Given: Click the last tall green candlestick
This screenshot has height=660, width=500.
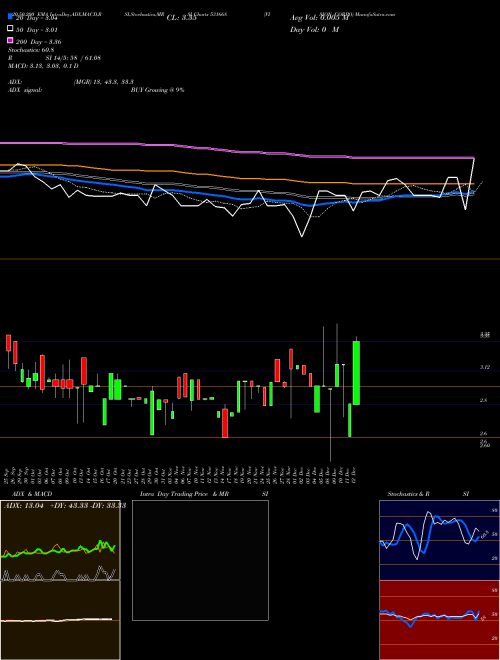Looking at the screenshot, I should pos(356,373).
